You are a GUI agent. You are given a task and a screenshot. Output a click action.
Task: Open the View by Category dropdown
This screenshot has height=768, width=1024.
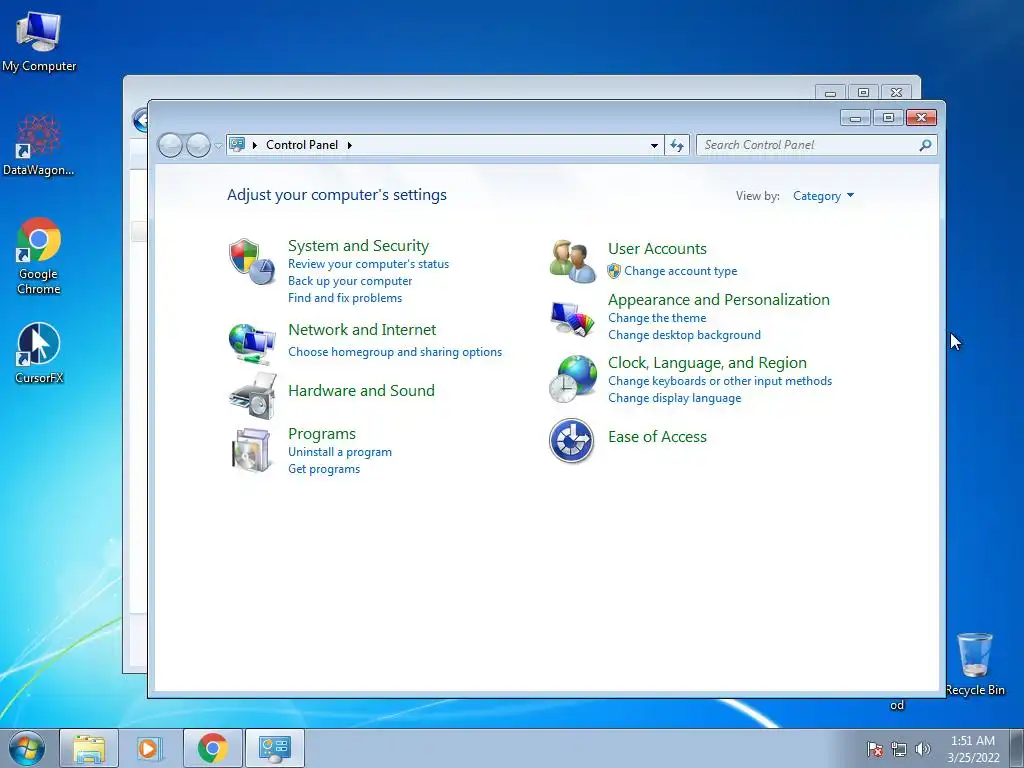tap(823, 196)
